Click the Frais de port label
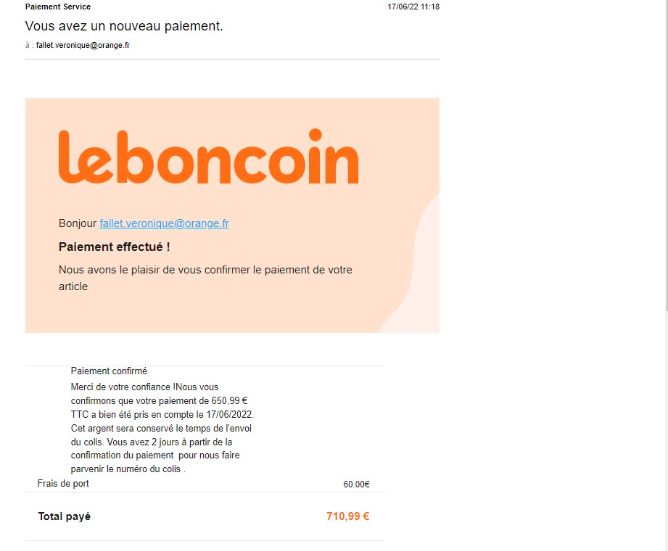668x551 pixels. pos(63,483)
